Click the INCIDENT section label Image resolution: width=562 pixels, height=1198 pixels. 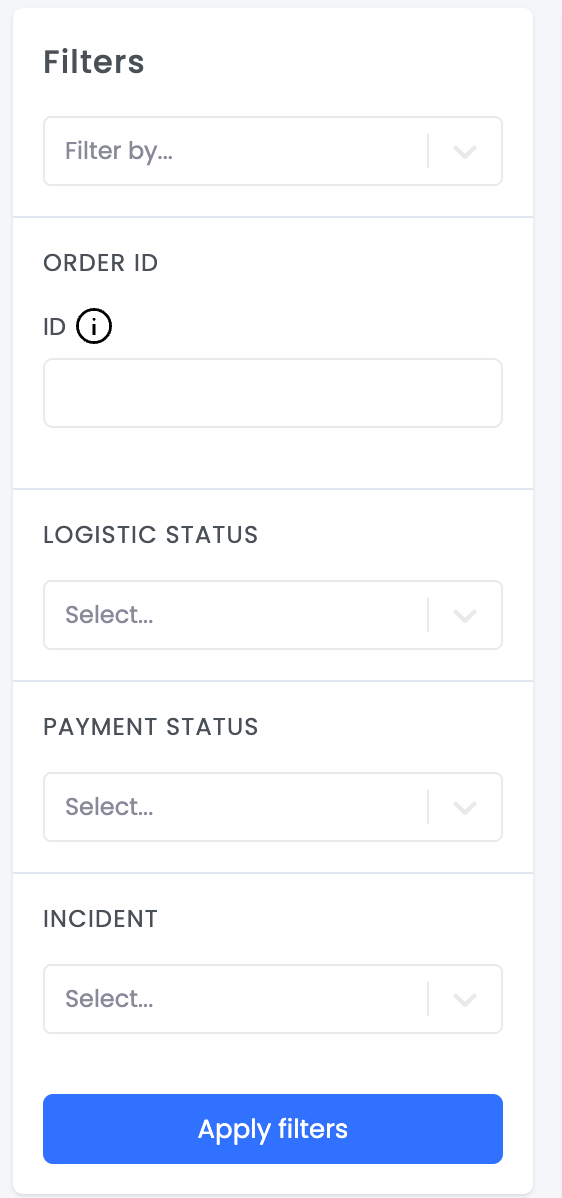(101, 918)
